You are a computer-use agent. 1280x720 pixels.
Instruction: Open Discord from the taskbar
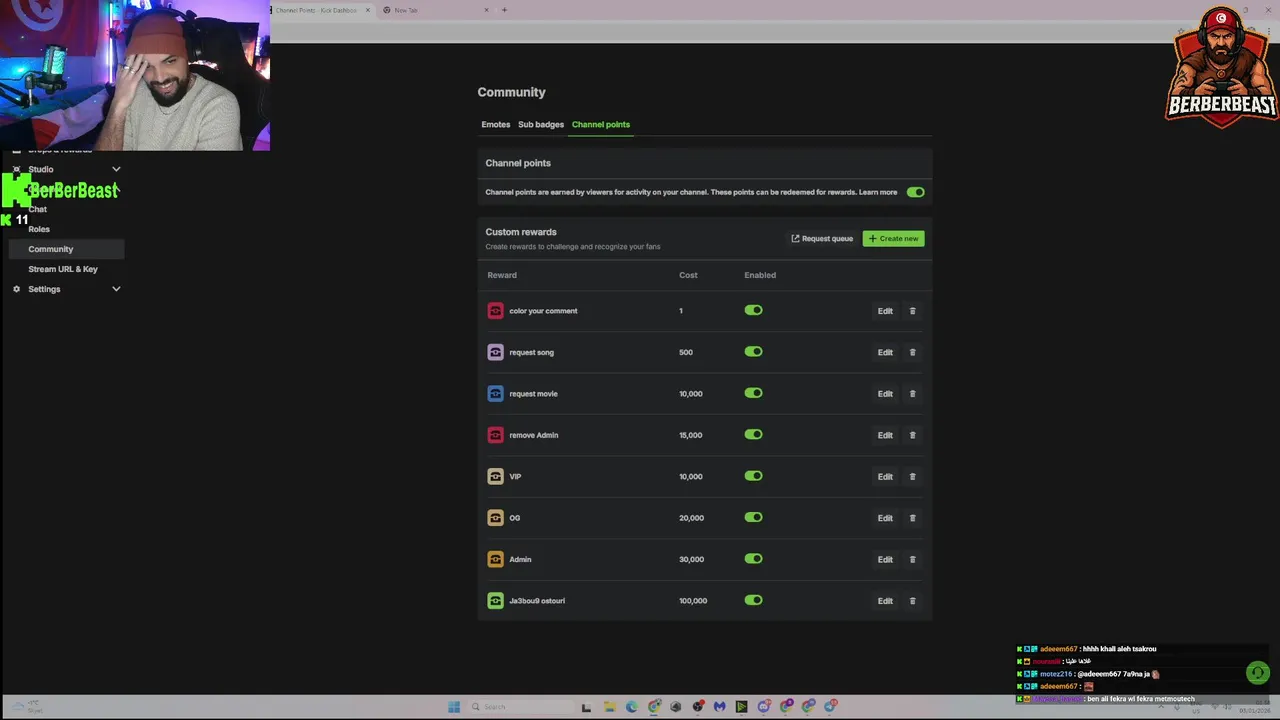click(764, 707)
